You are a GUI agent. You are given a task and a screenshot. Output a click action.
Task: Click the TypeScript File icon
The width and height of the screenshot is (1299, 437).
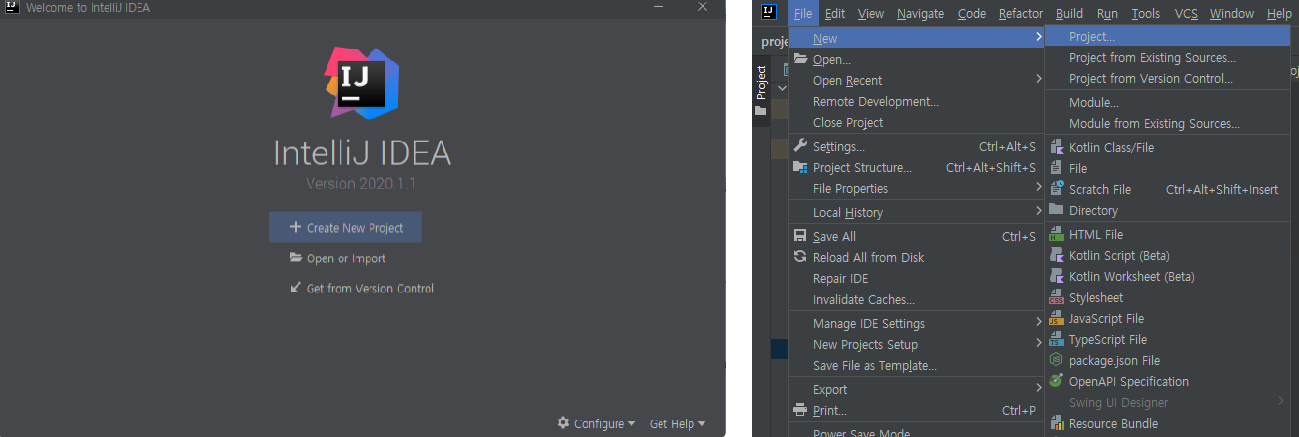[1056, 339]
